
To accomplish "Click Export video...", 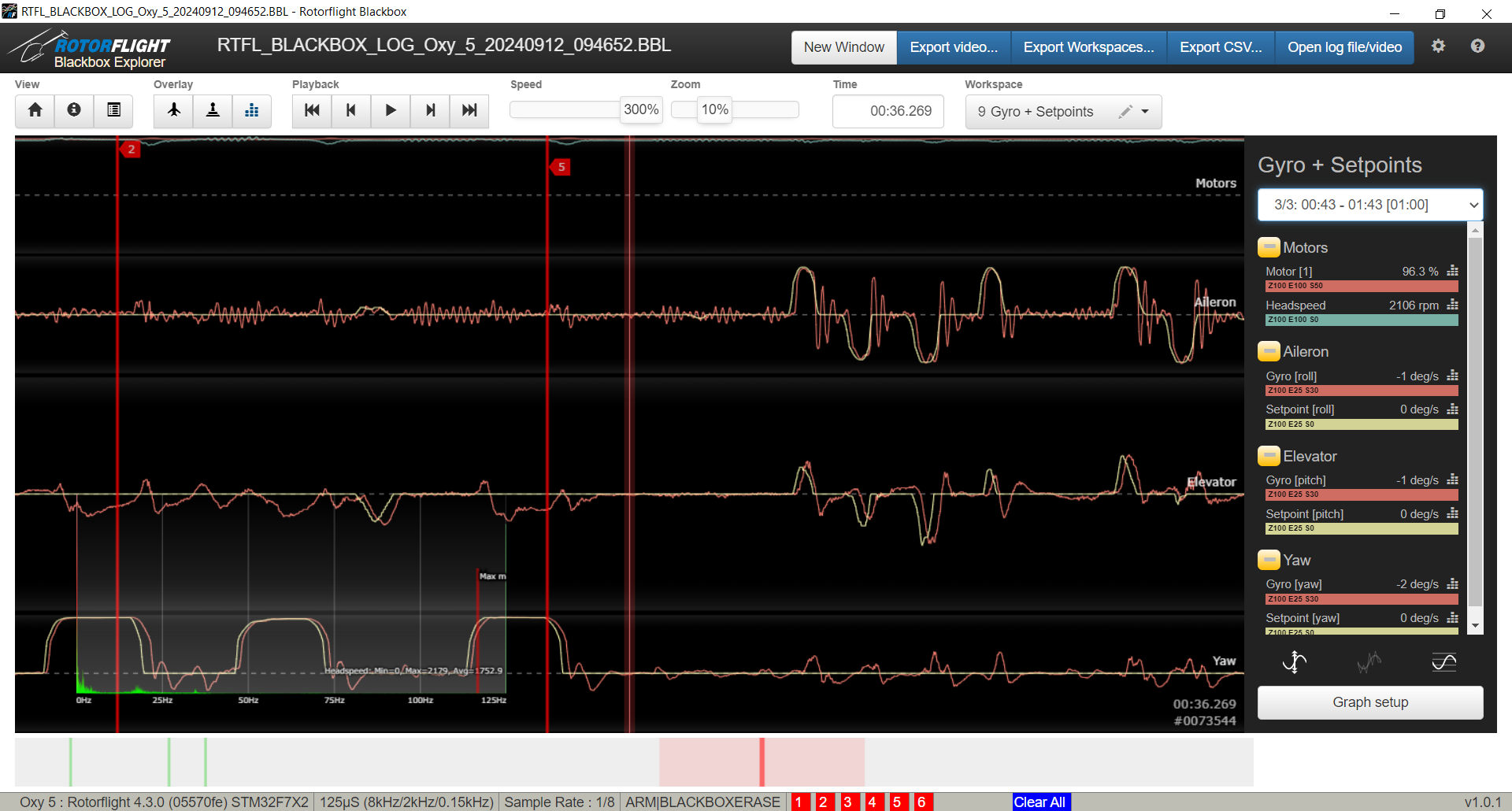I will [954, 47].
